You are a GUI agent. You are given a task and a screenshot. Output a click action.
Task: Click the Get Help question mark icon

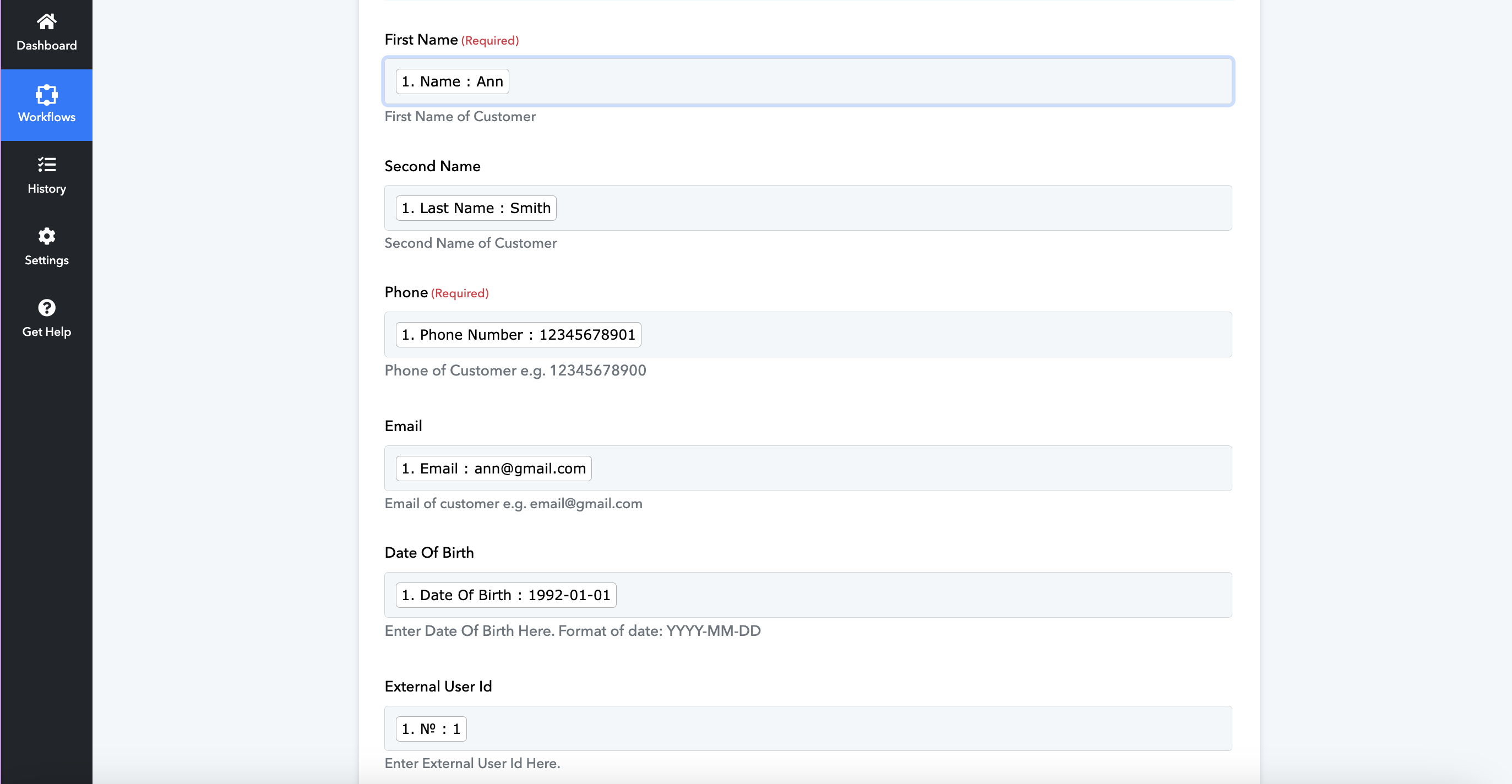[46, 308]
